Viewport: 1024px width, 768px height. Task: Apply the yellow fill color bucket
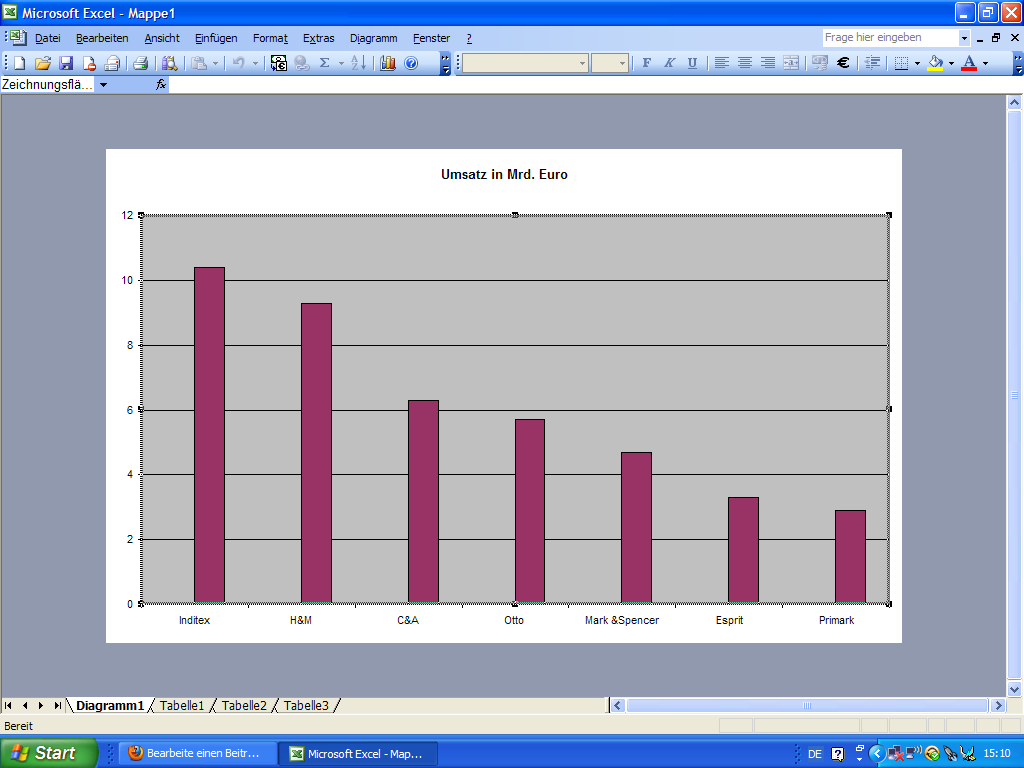pos(935,63)
